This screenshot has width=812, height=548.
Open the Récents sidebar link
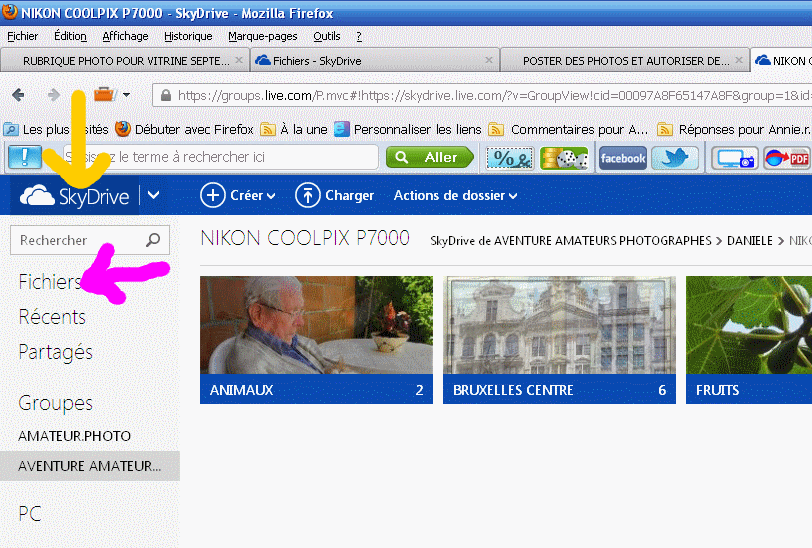pos(52,317)
